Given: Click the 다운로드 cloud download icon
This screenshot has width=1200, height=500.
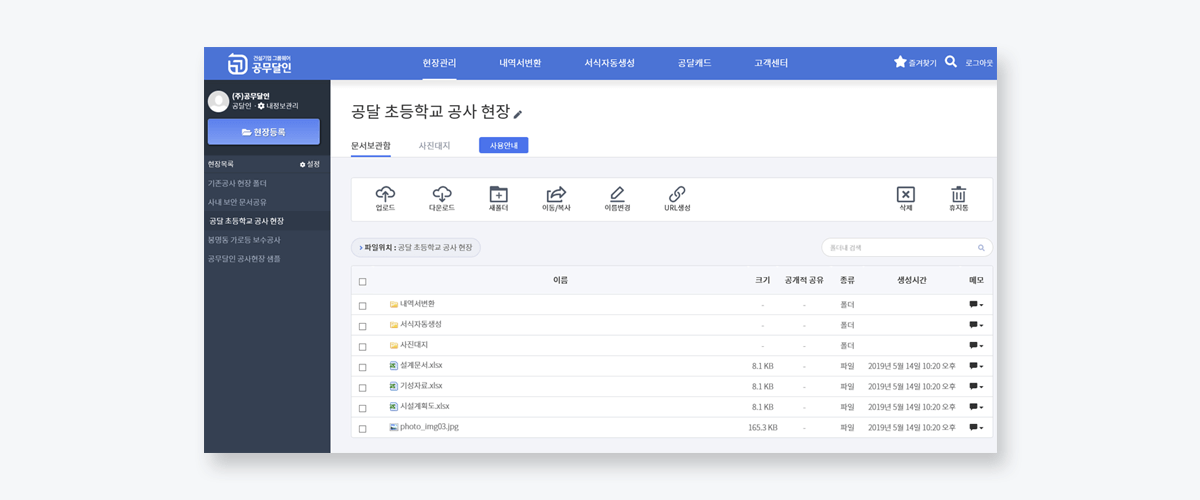Looking at the screenshot, I should (442, 194).
